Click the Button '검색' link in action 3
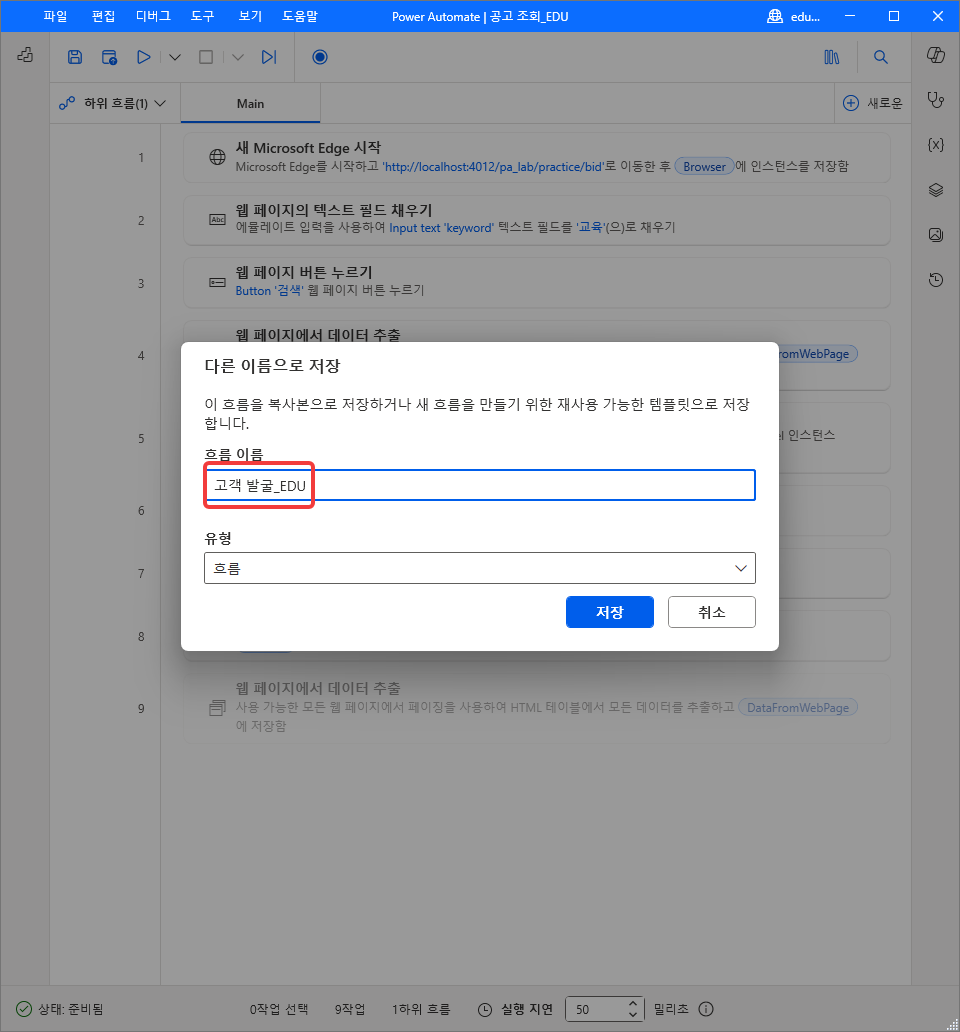 [x=270, y=290]
